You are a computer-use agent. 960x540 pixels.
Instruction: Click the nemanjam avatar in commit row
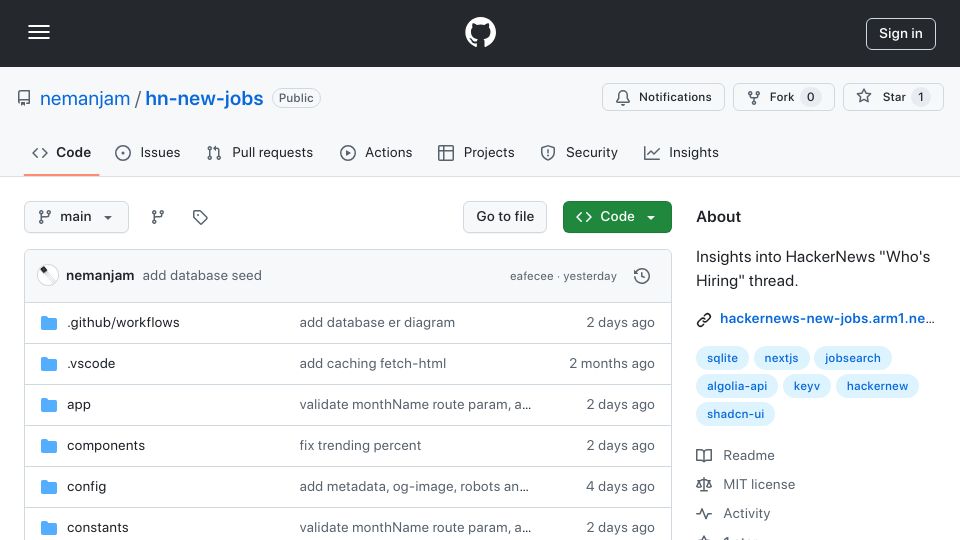[48, 276]
